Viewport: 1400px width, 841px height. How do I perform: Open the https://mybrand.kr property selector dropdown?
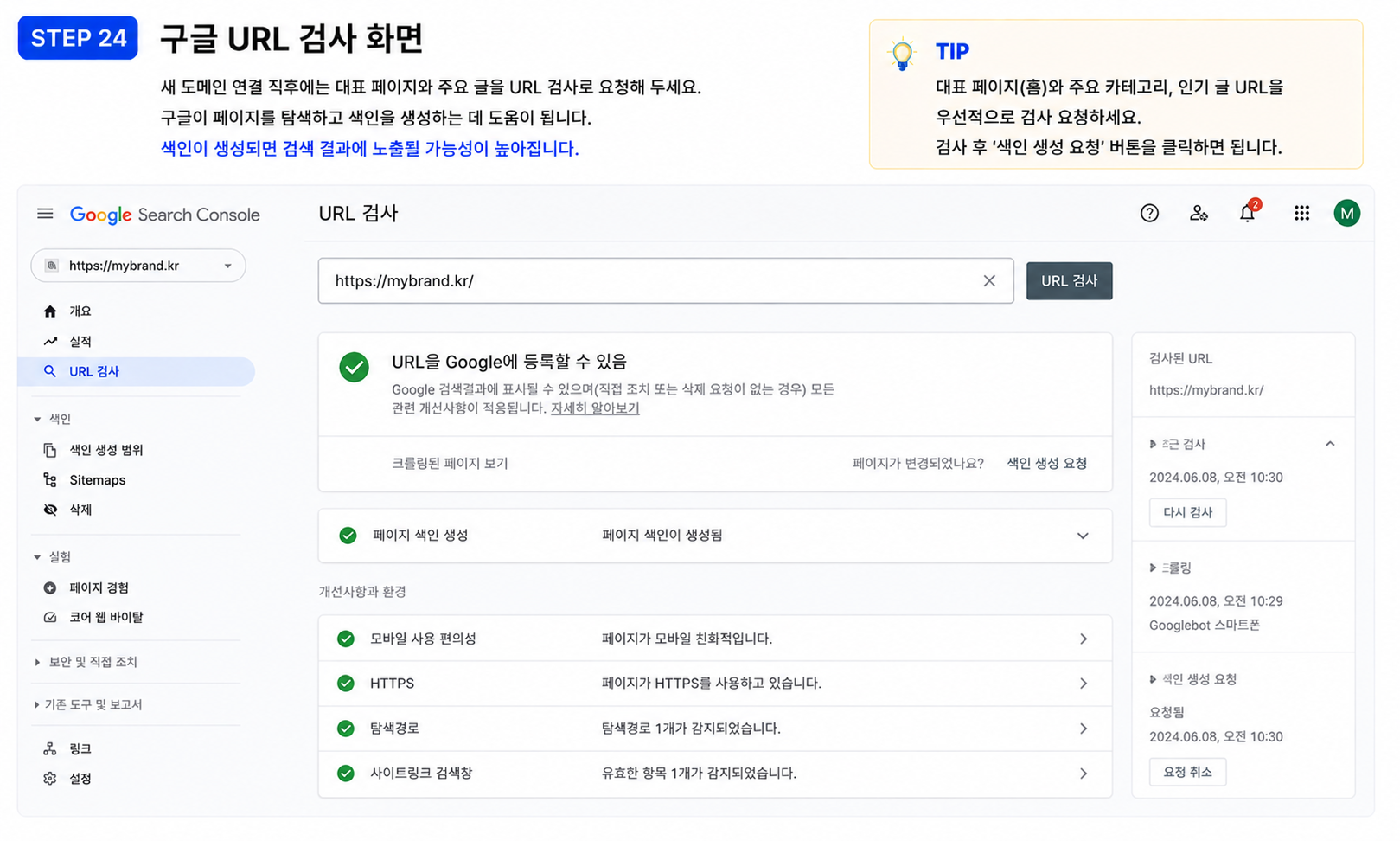[138, 266]
